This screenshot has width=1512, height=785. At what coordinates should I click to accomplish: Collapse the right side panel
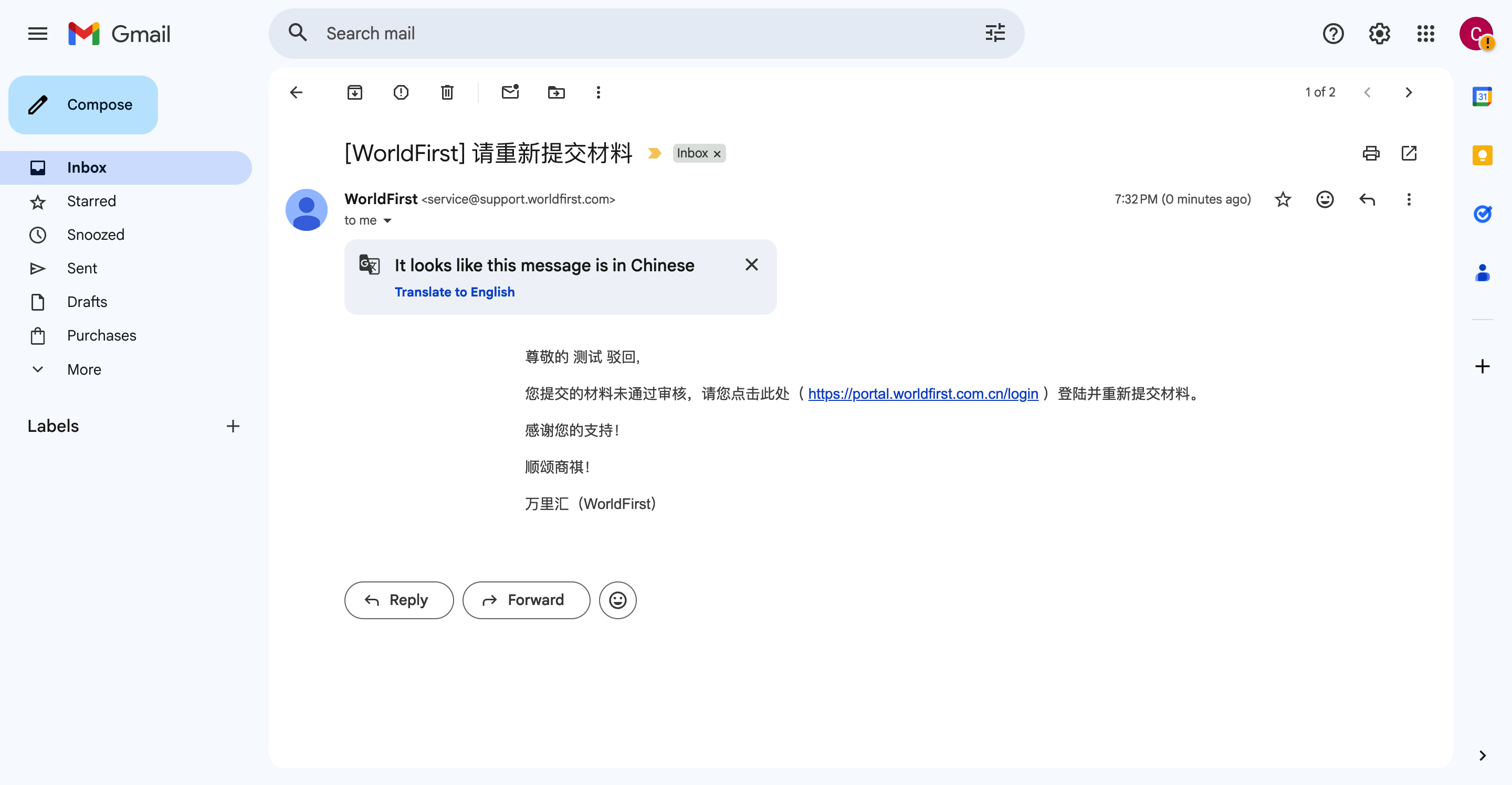pos(1482,755)
